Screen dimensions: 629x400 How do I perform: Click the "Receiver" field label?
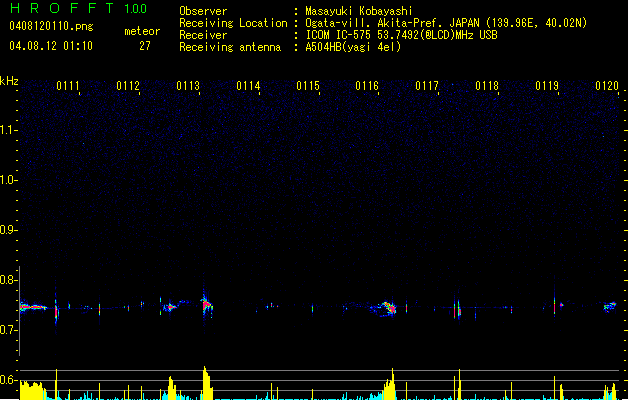point(203,35)
